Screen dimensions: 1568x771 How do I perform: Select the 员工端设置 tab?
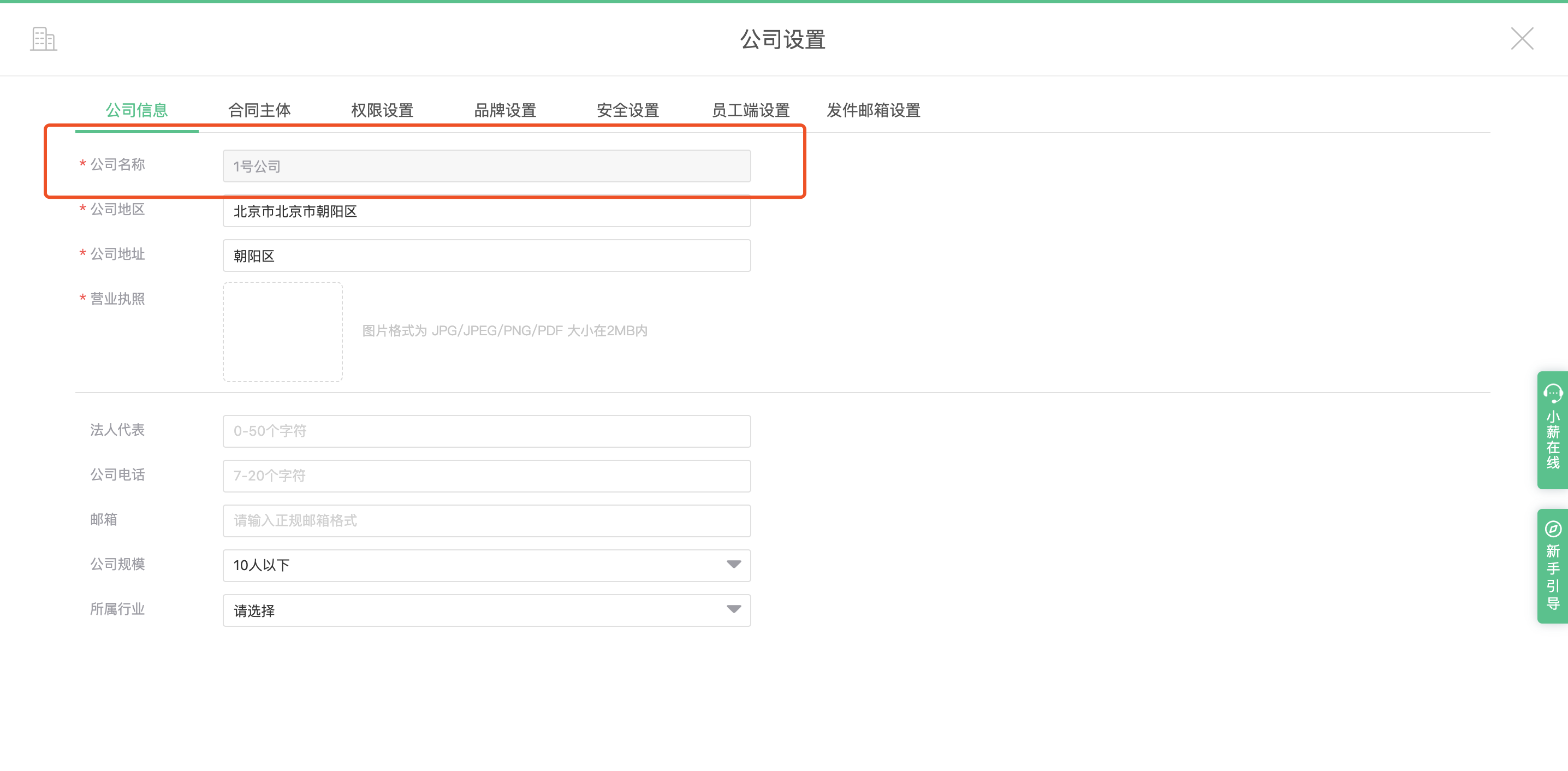[x=751, y=110]
